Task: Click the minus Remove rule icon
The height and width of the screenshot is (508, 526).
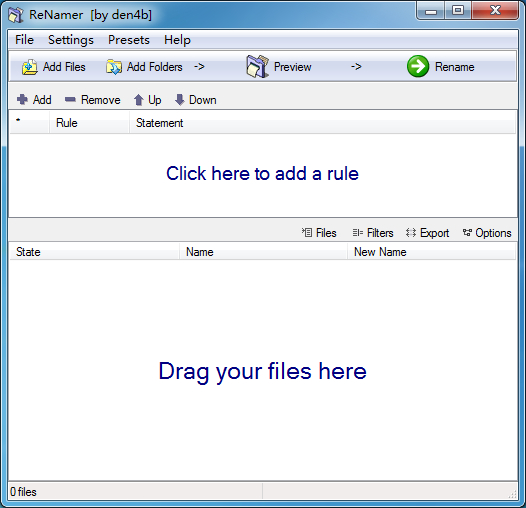Action: [70, 99]
